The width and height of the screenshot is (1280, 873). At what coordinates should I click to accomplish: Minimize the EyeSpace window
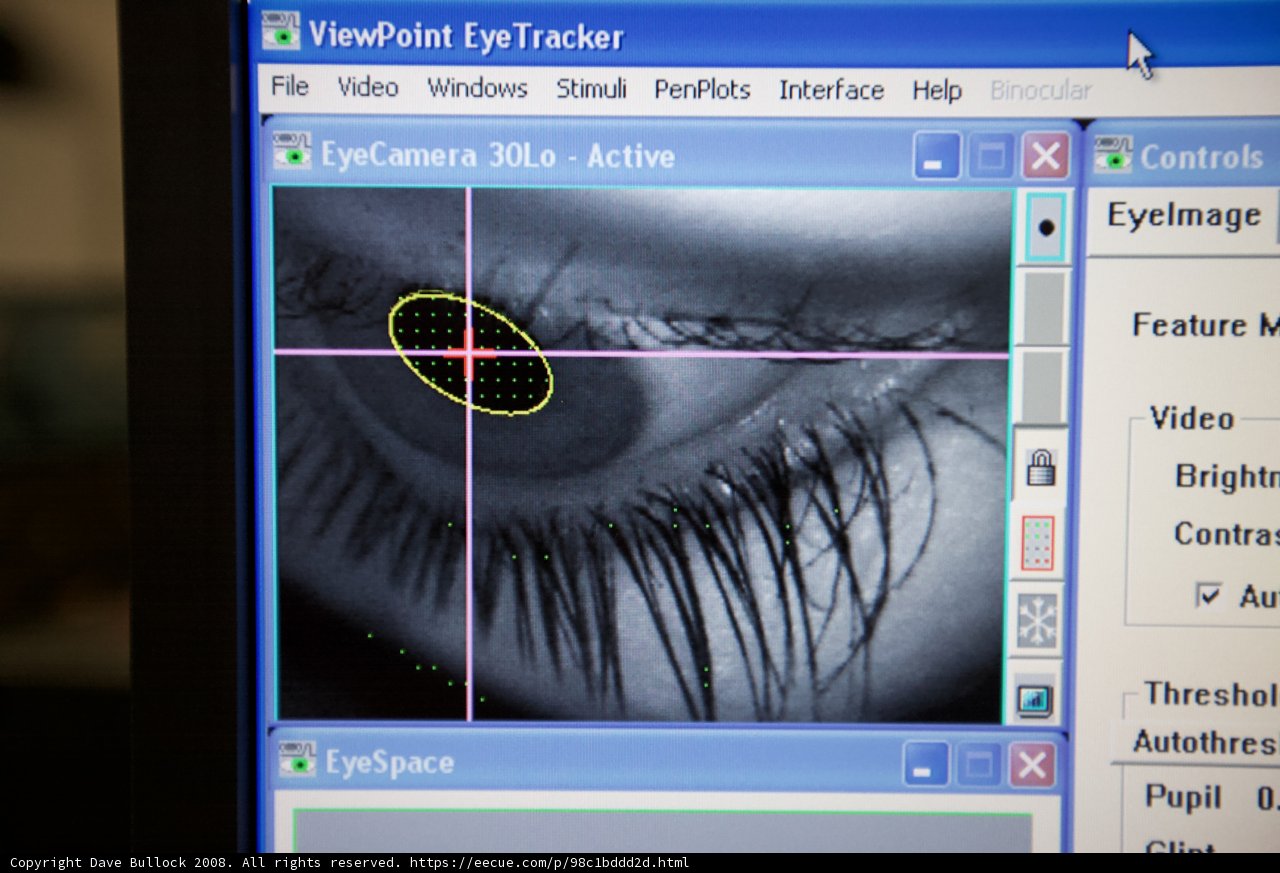click(926, 765)
